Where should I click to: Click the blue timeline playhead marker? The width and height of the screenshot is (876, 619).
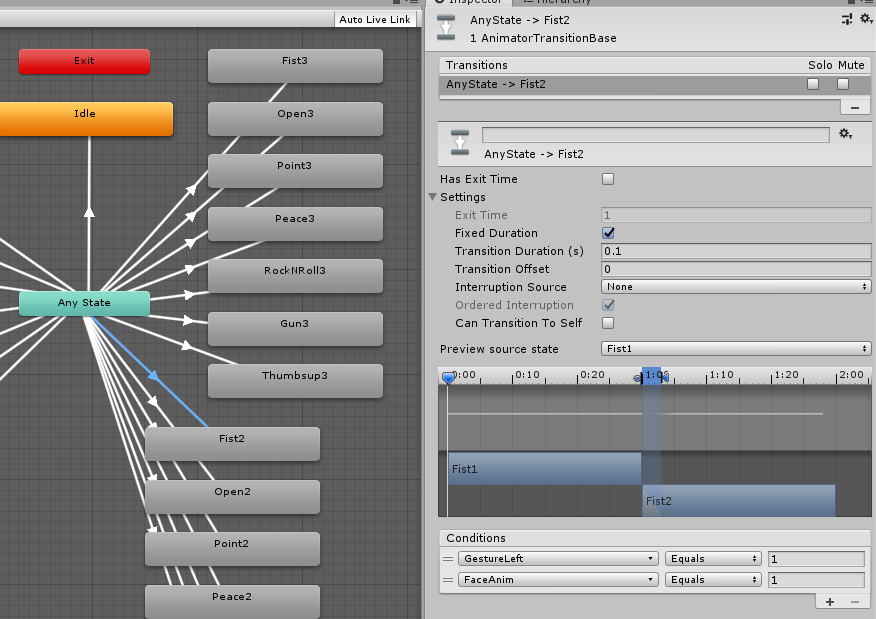click(x=448, y=377)
